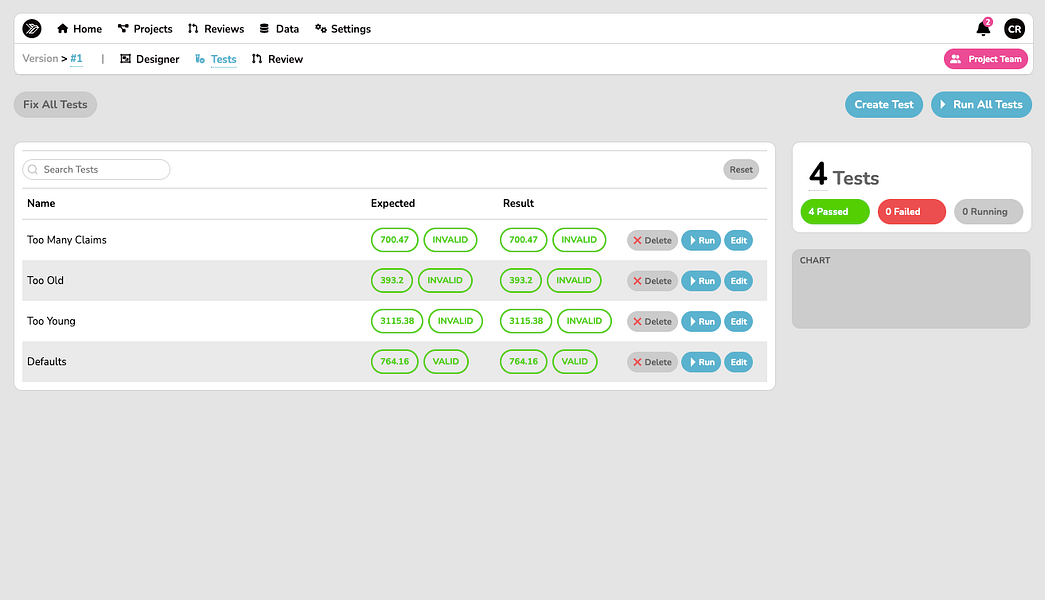The height and width of the screenshot is (600, 1045).
Task: Open the Settings menu item
Action: (x=343, y=29)
